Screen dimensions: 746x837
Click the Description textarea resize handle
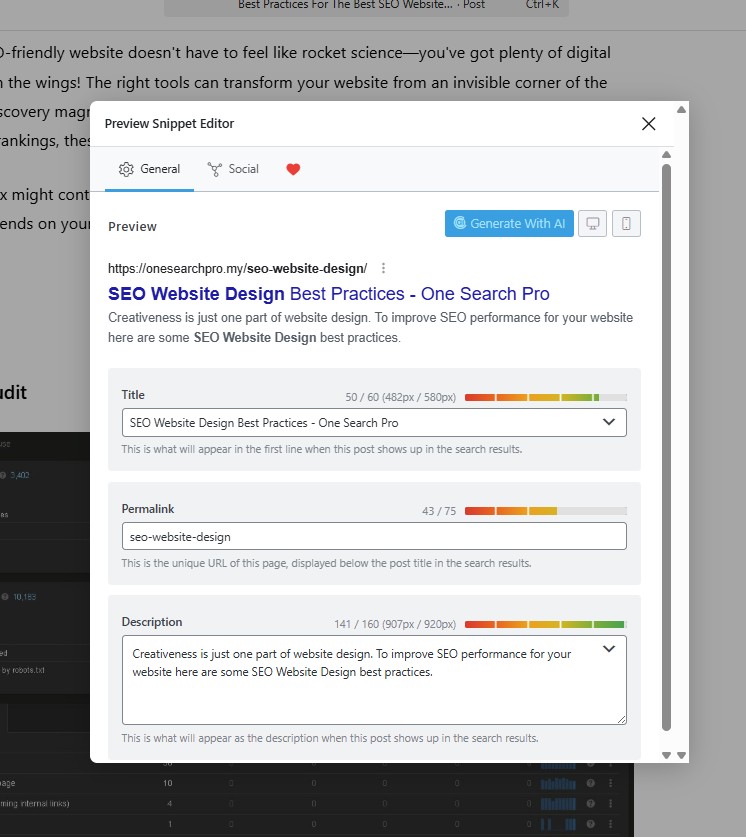(622, 720)
